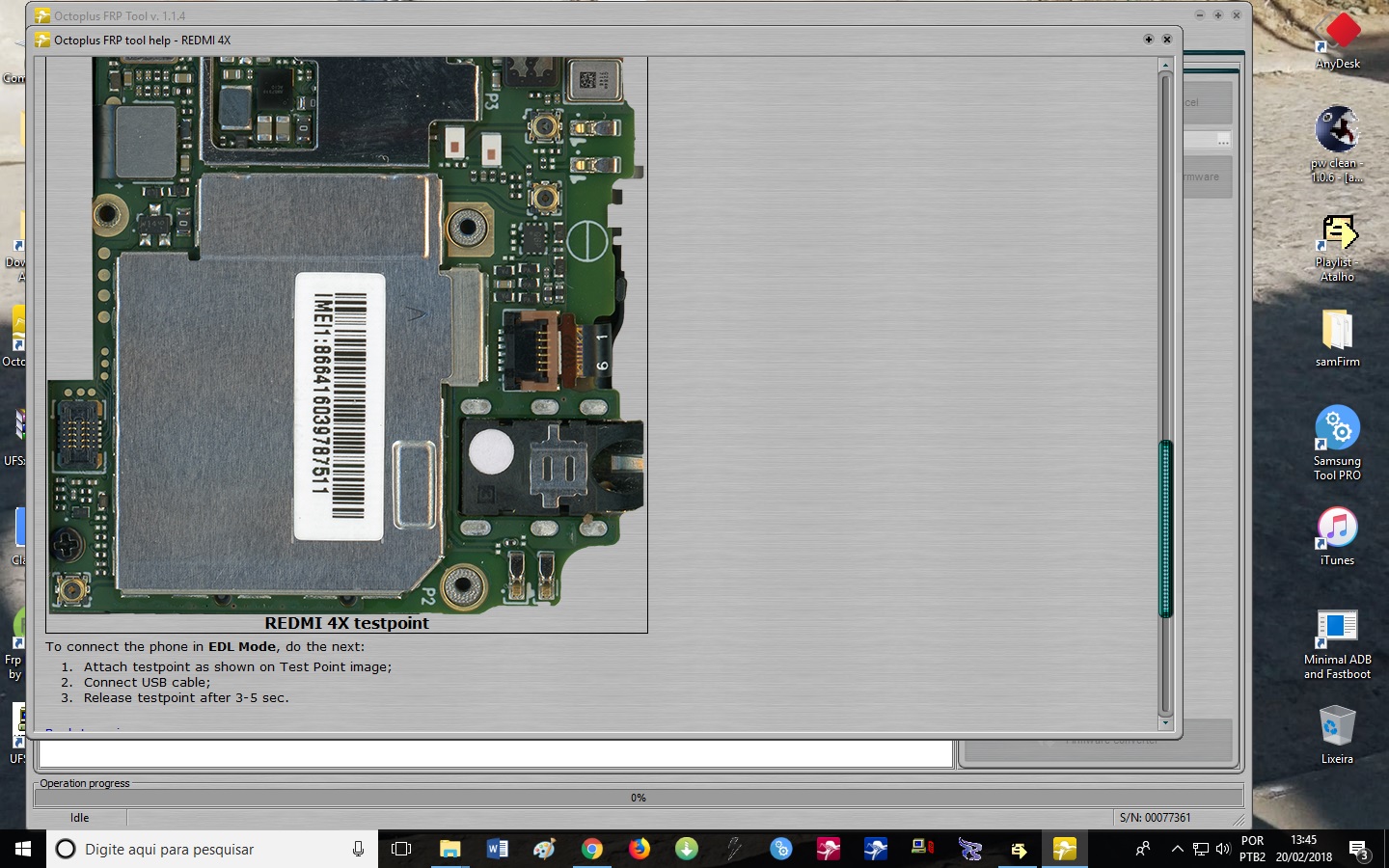Open the samFirm folder
1389x868 pixels.
pos(1337,339)
